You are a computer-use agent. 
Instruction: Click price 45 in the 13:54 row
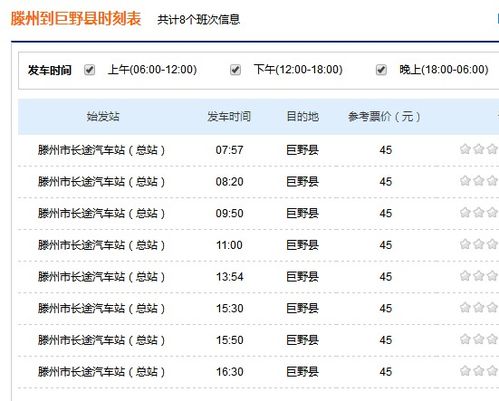[x=386, y=277]
